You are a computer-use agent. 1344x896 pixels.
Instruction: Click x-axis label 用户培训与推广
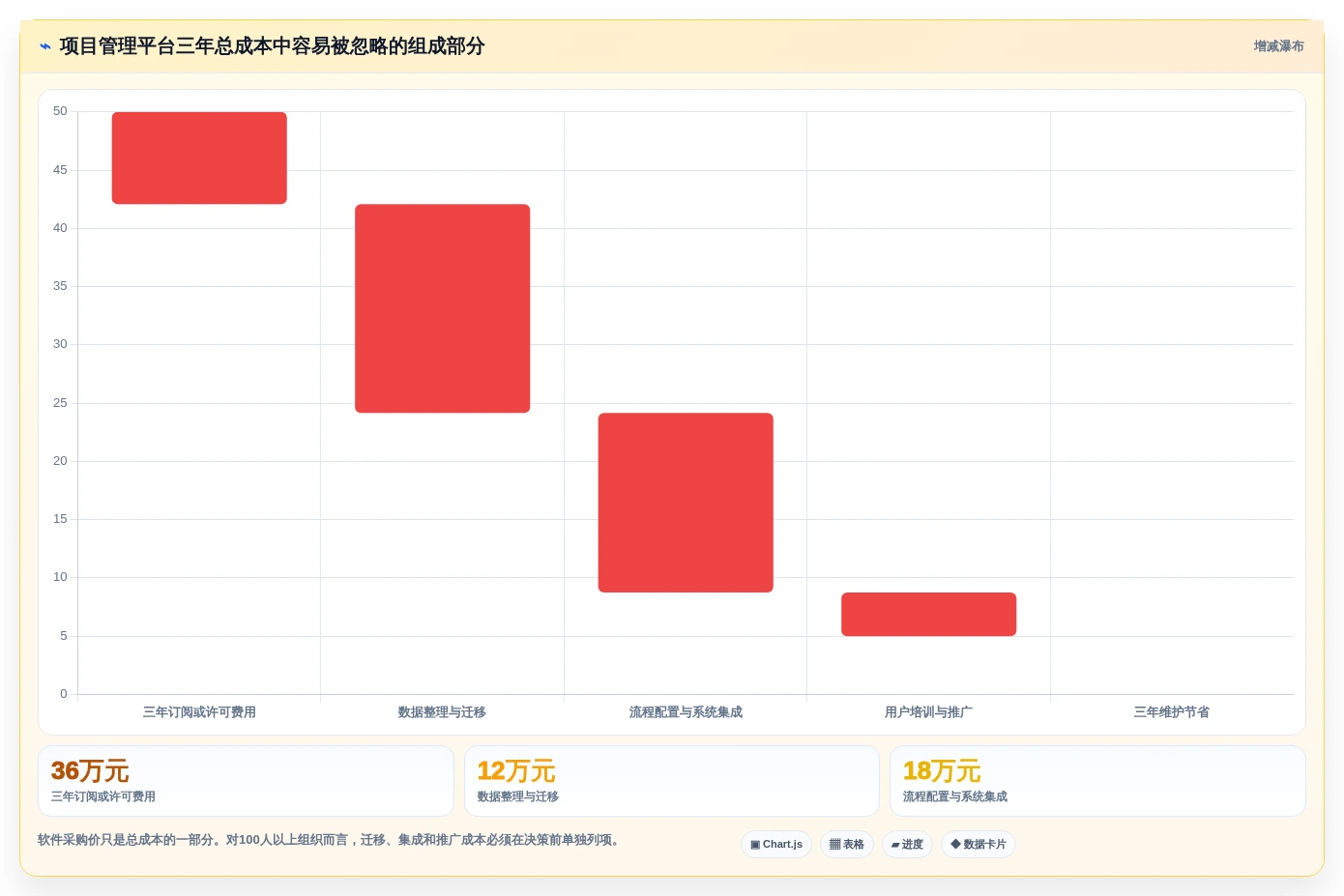click(x=928, y=712)
